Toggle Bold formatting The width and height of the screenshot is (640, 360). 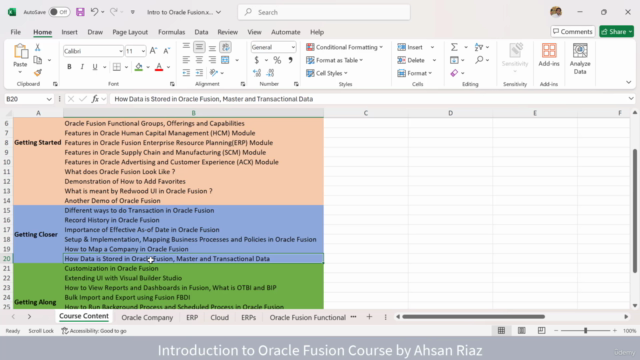point(69,67)
